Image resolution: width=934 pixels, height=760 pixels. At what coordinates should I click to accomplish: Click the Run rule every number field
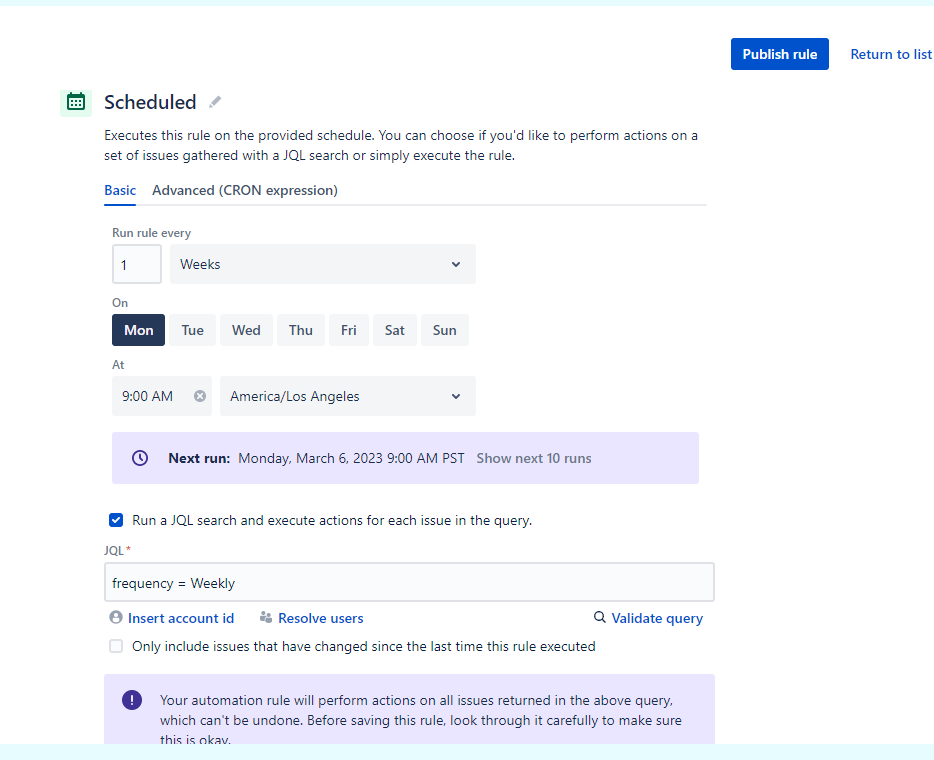pos(136,264)
